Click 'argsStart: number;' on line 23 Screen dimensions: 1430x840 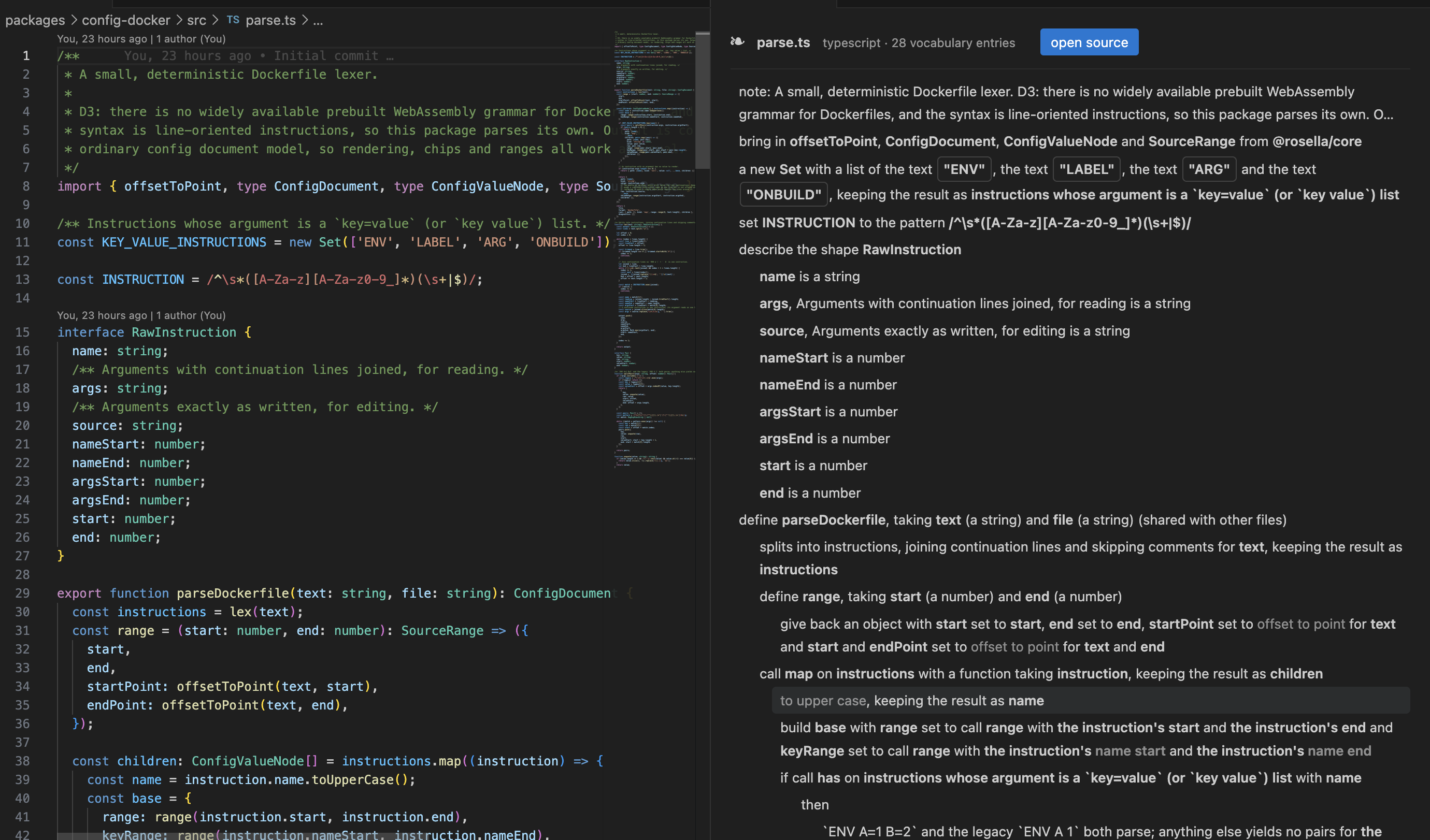[138, 482]
